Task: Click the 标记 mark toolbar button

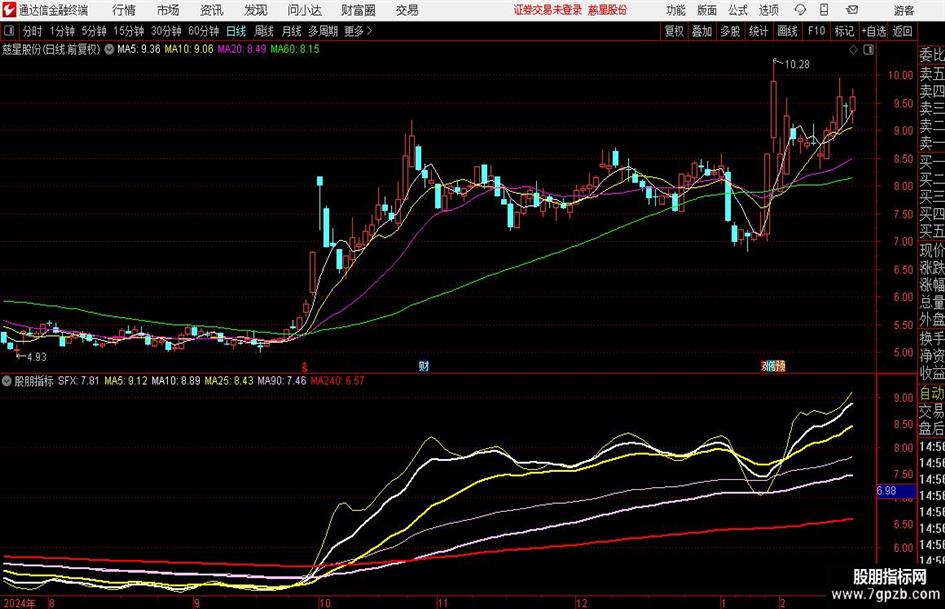Action: 844,31
